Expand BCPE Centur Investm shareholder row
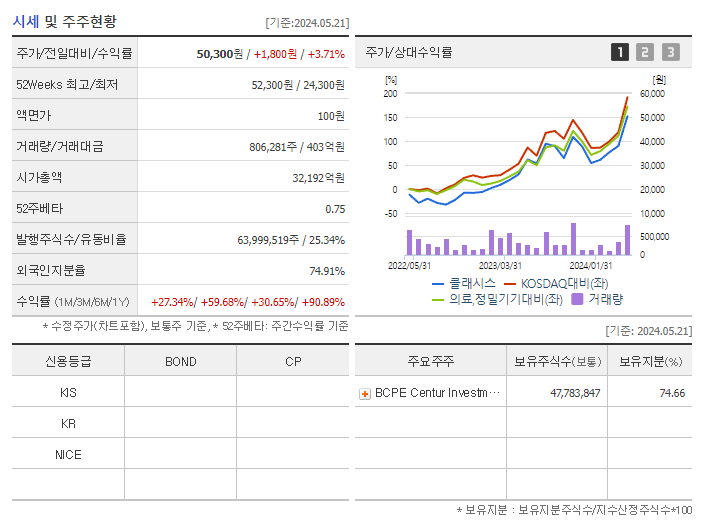This screenshot has height=525, width=702. coord(365,394)
